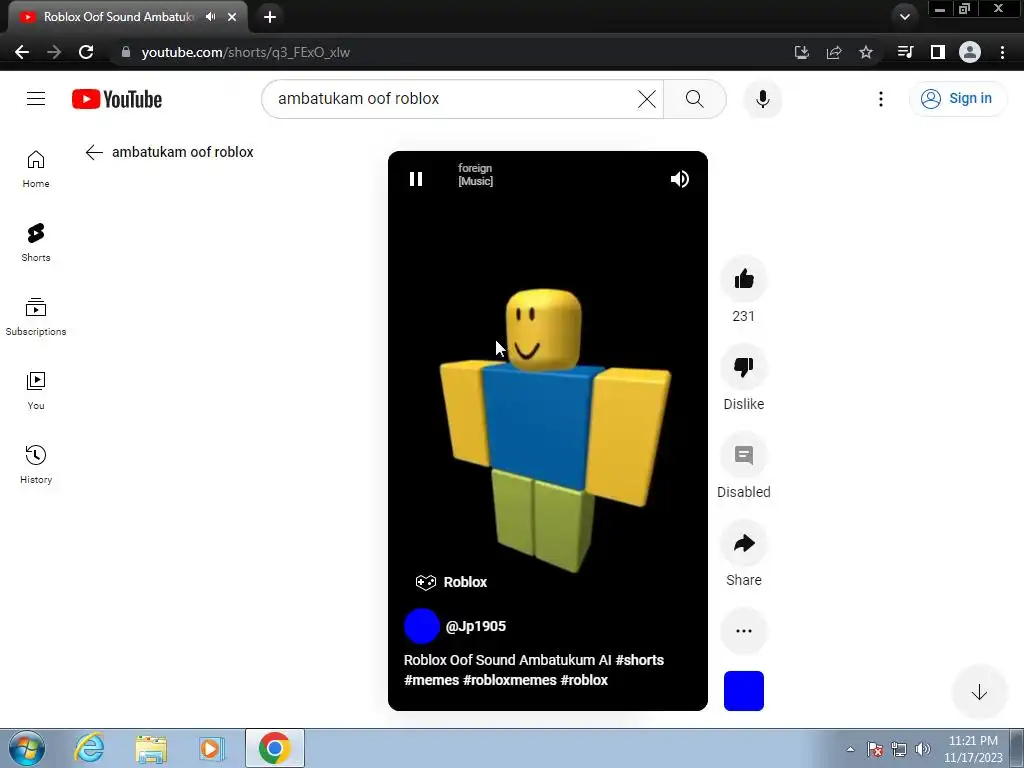This screenshot has width=1024, height=768.
Task: Open the #roblox hashtag
Action: point(584,680)
